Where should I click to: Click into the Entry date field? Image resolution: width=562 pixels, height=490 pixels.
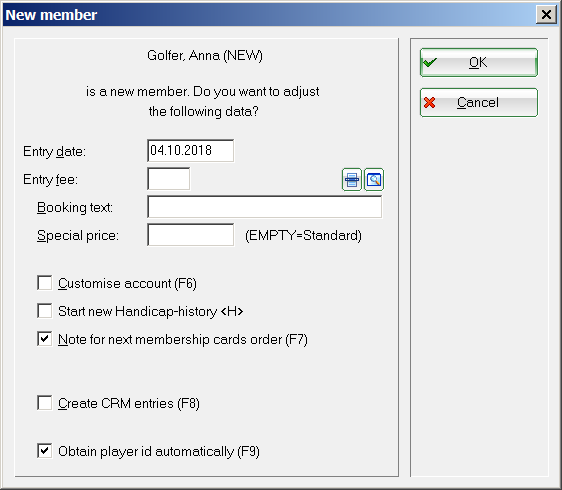(x=191, y=151)
